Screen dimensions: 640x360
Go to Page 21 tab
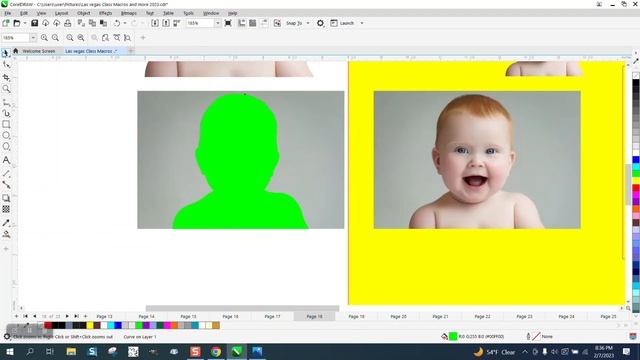point(440,316)
